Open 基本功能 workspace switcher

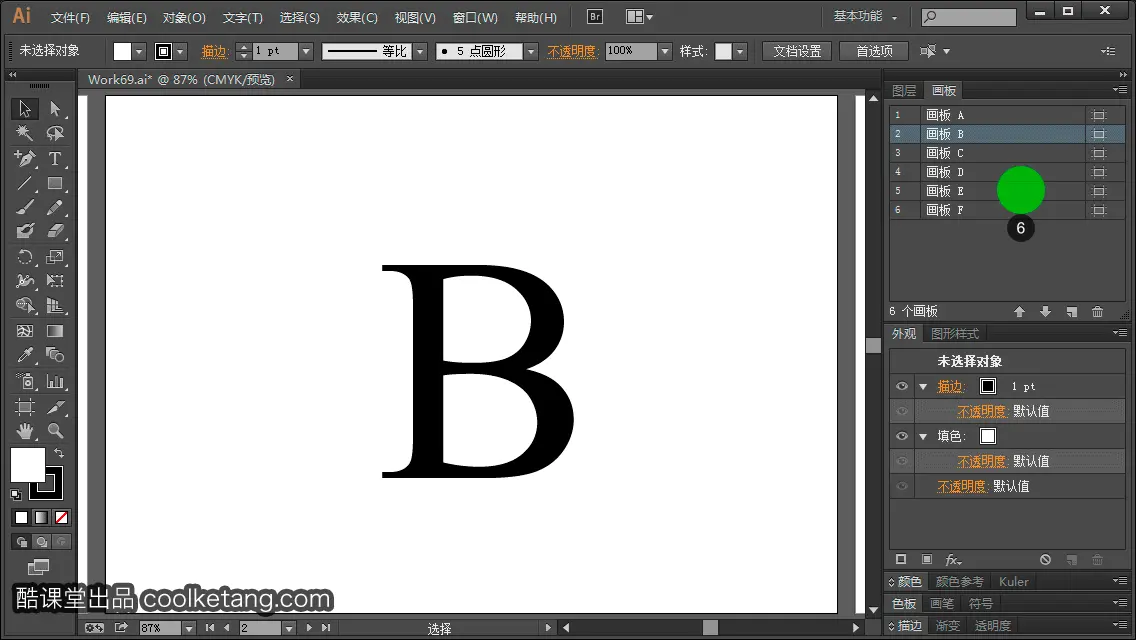pyautogui.click(x=865, y=16)
